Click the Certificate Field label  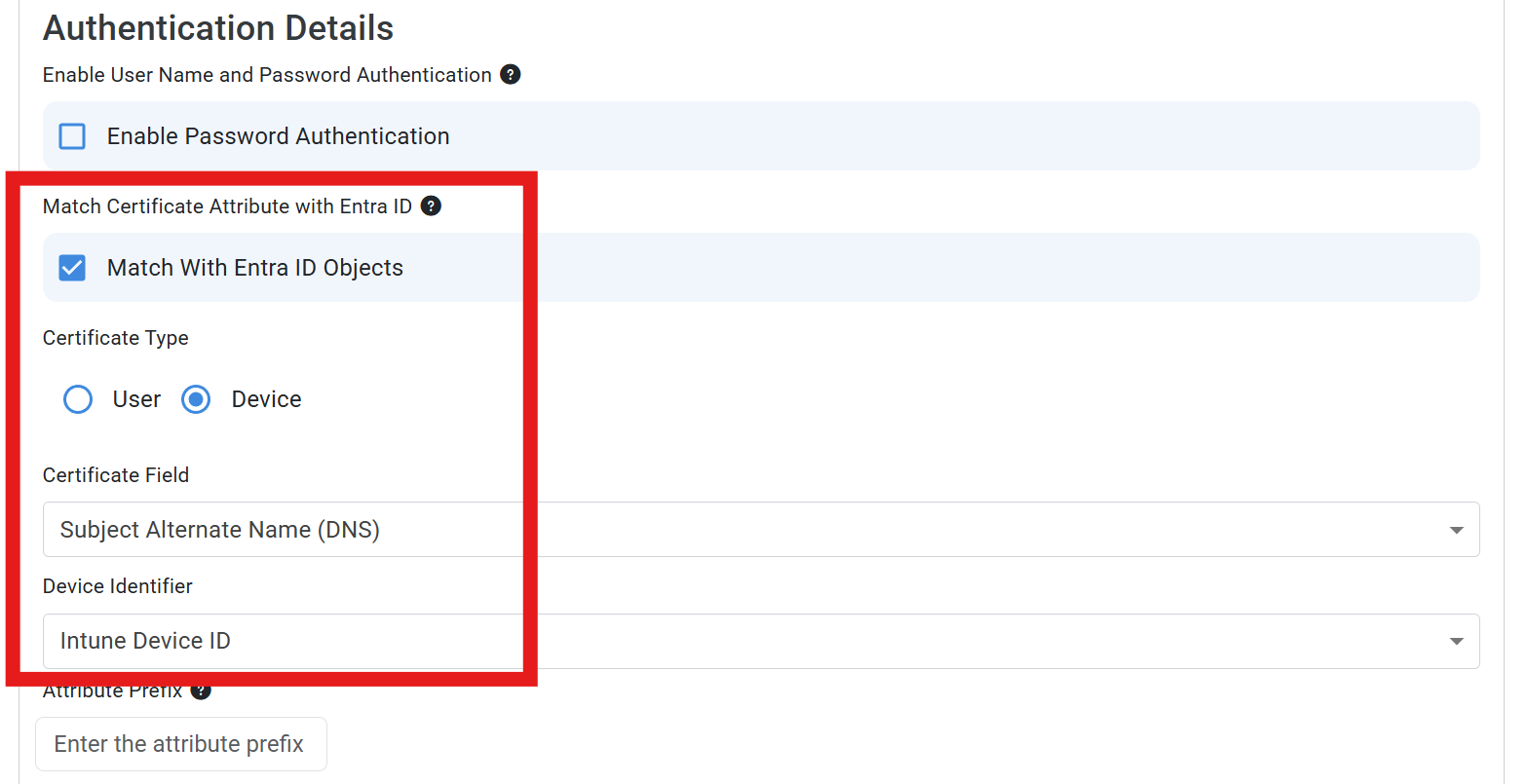click(x=116, y=474)
